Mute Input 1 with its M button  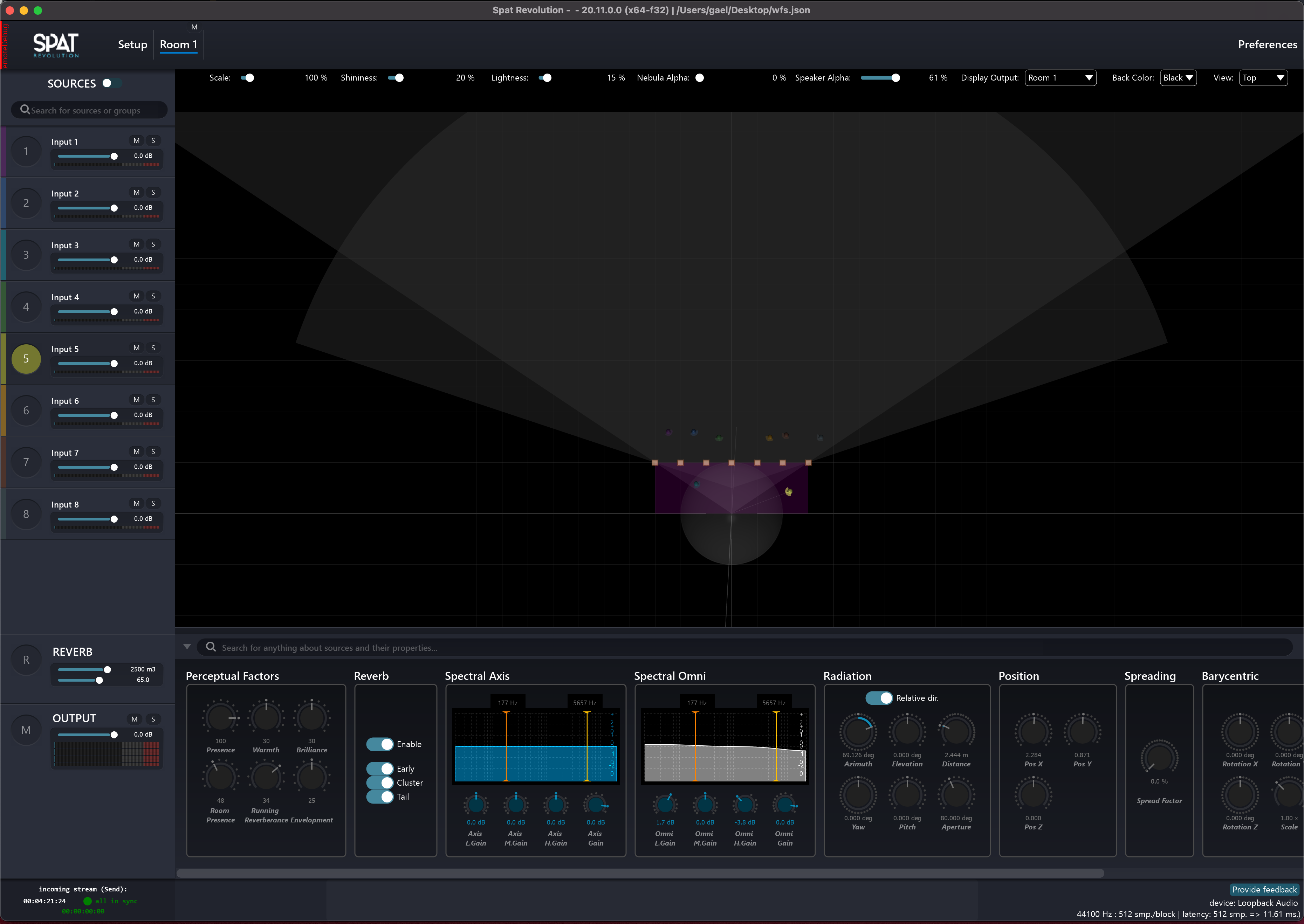(x=137, y=140)
